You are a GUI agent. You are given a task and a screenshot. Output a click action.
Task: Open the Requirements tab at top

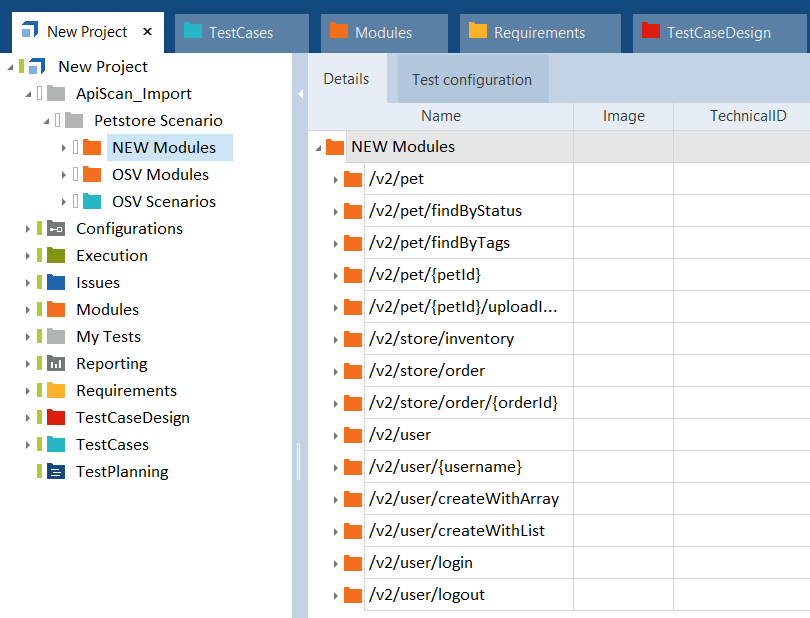539,32
